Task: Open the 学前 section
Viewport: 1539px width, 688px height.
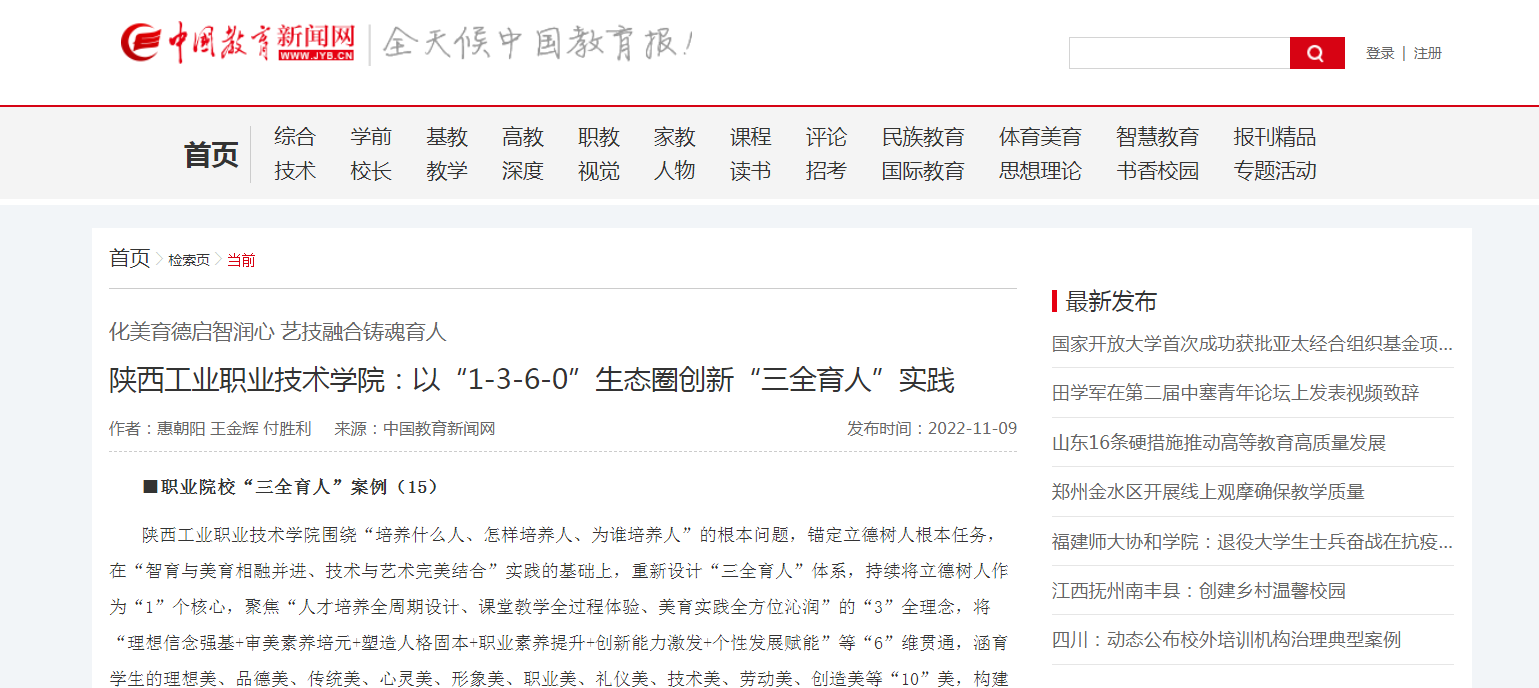Action: (371, 137)
